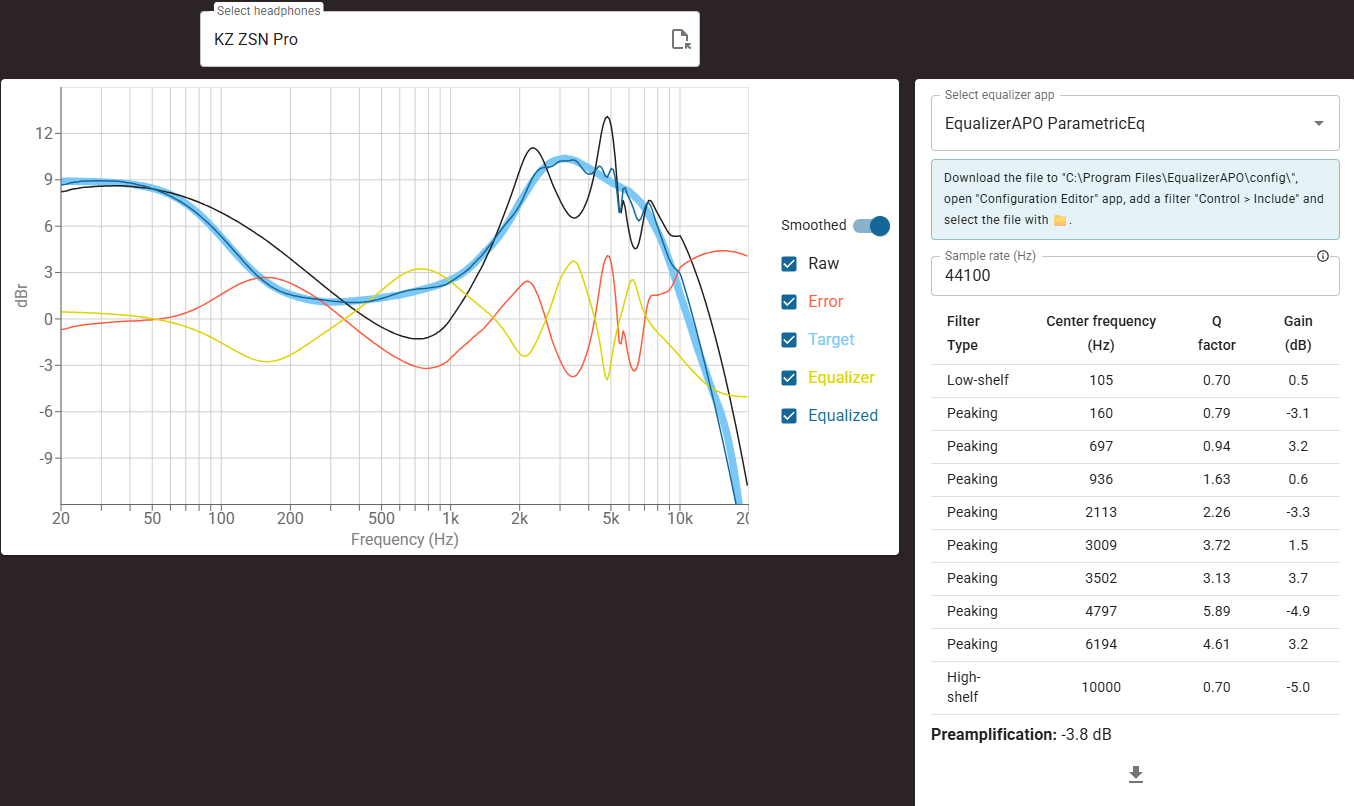Hide the Error curve via checkbox
The image size is (1354, 806).
(x=790, y=302)
